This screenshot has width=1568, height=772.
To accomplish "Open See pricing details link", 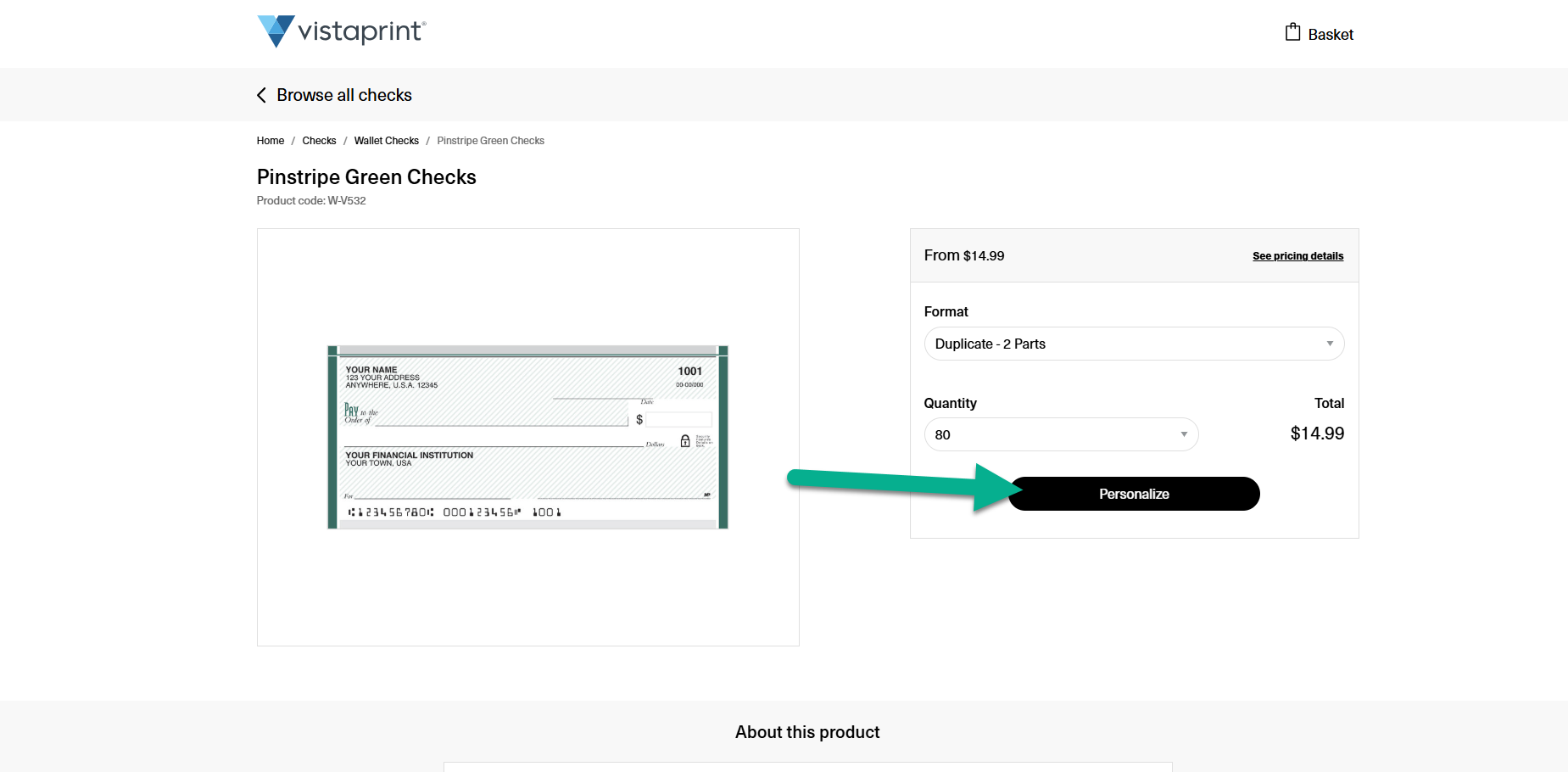I will click(x=1297, y=256).
